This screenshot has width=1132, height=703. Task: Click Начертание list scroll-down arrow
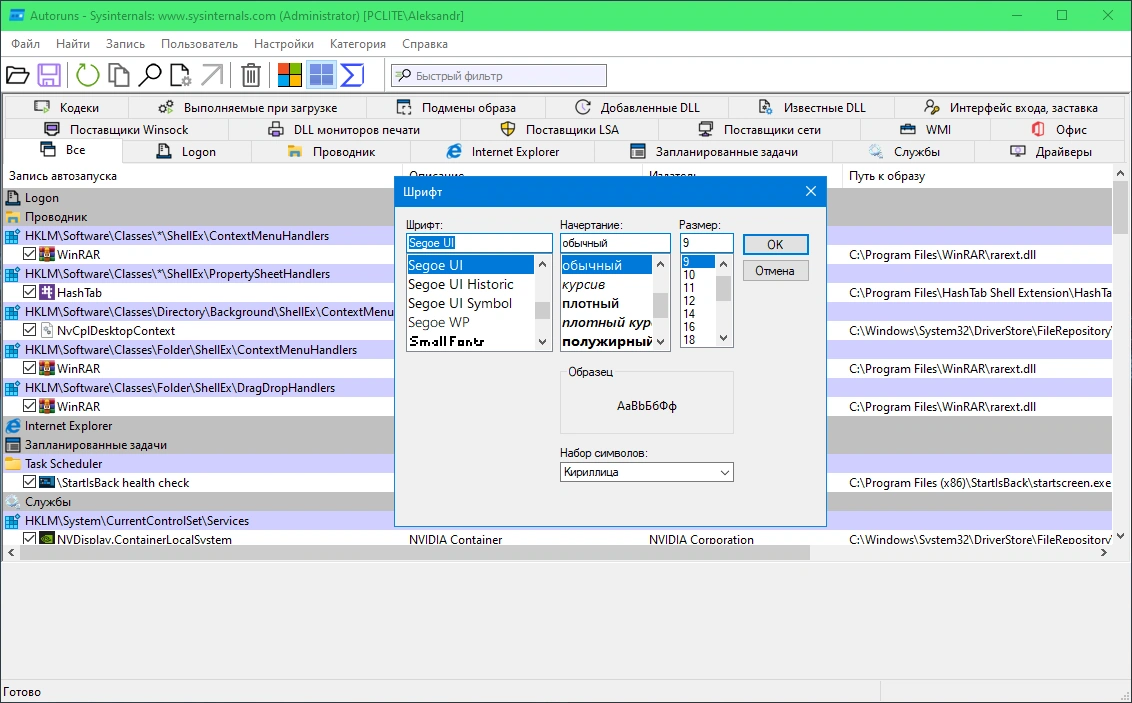[x=661, y=342]
